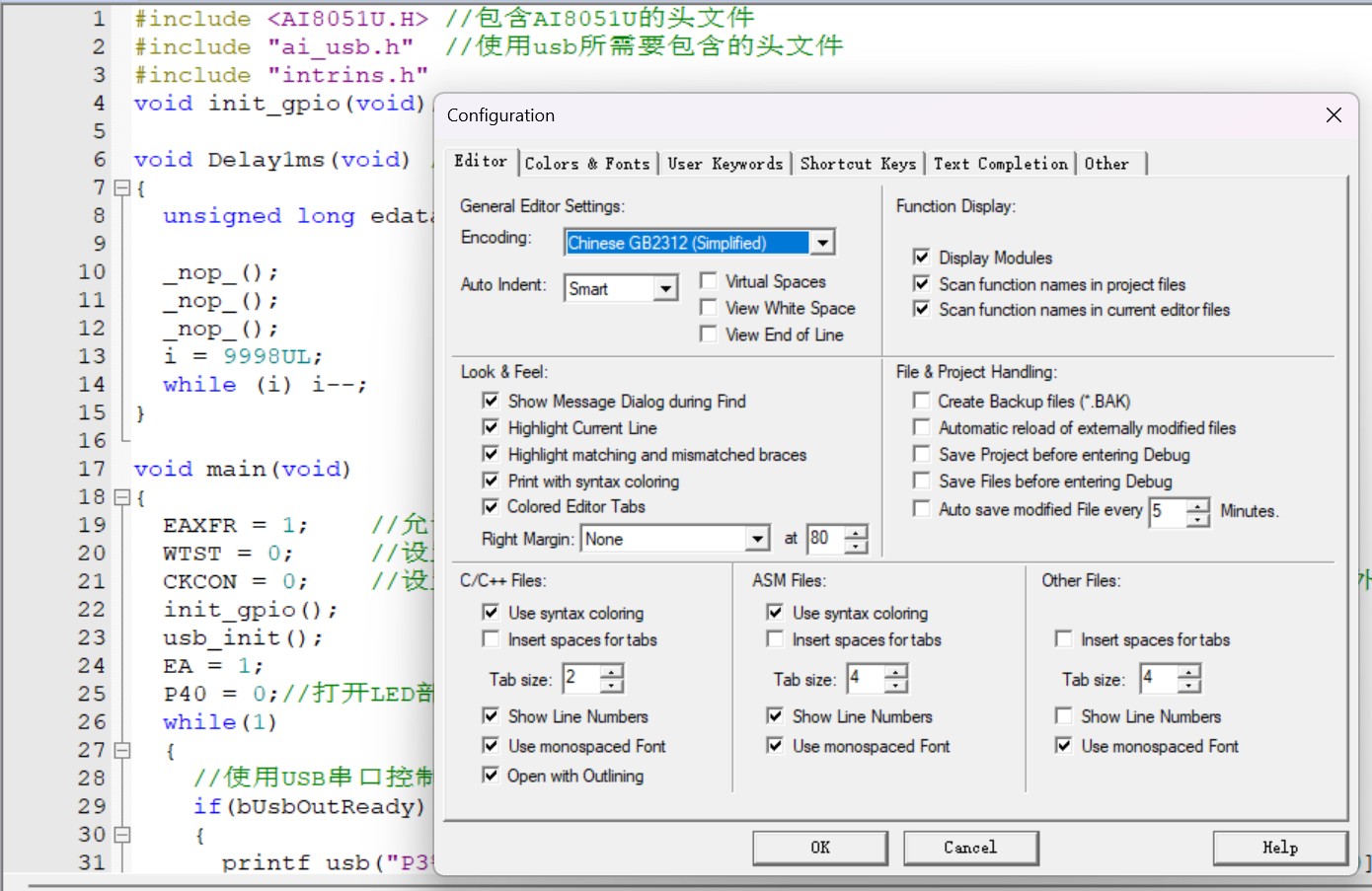Image resolution: width=1372 pixels, height=891 pixels.
Task: Open the Encoding dropdown list
Action: point(822,243)
